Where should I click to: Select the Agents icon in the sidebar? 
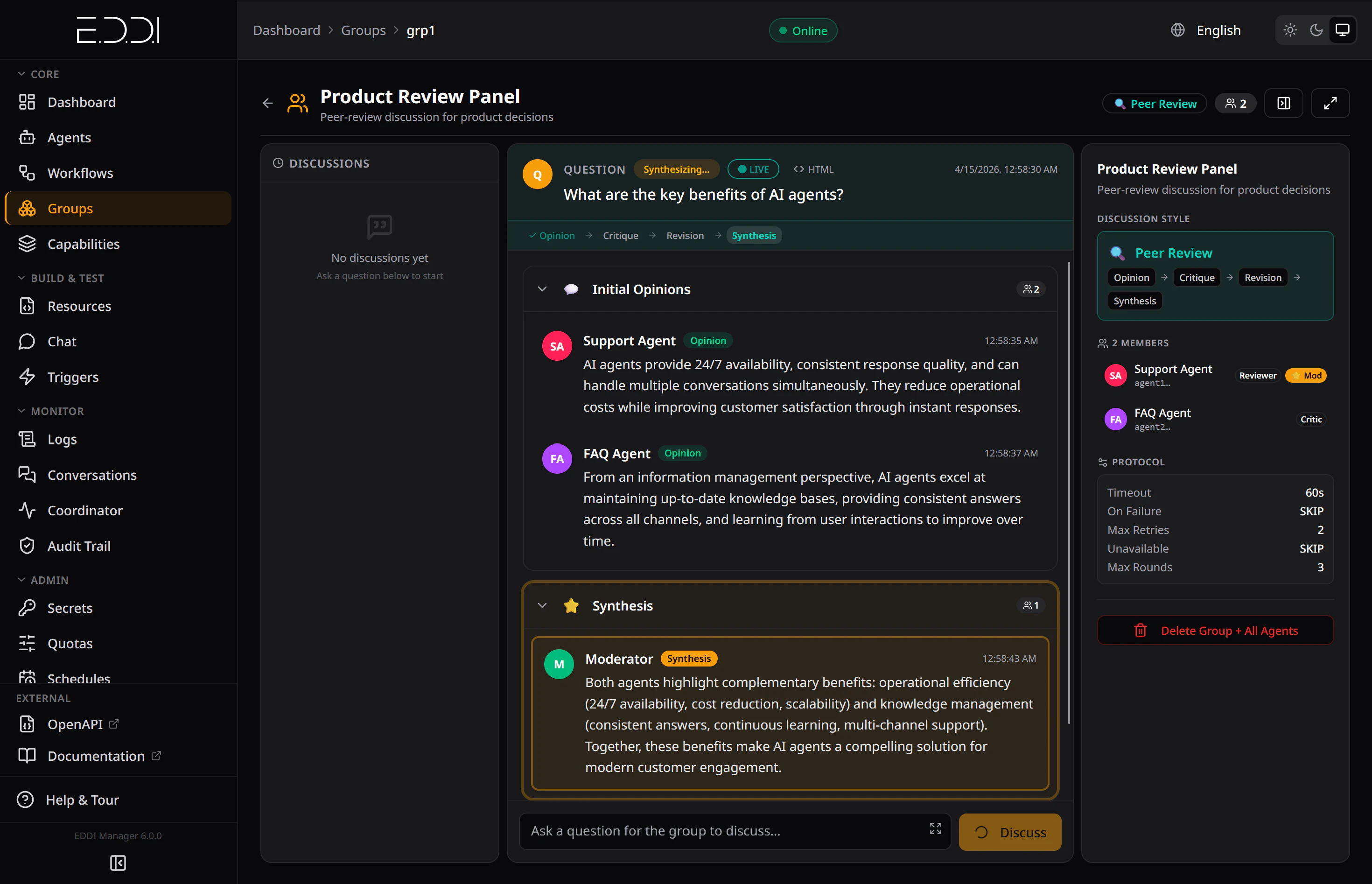(27, 137)
